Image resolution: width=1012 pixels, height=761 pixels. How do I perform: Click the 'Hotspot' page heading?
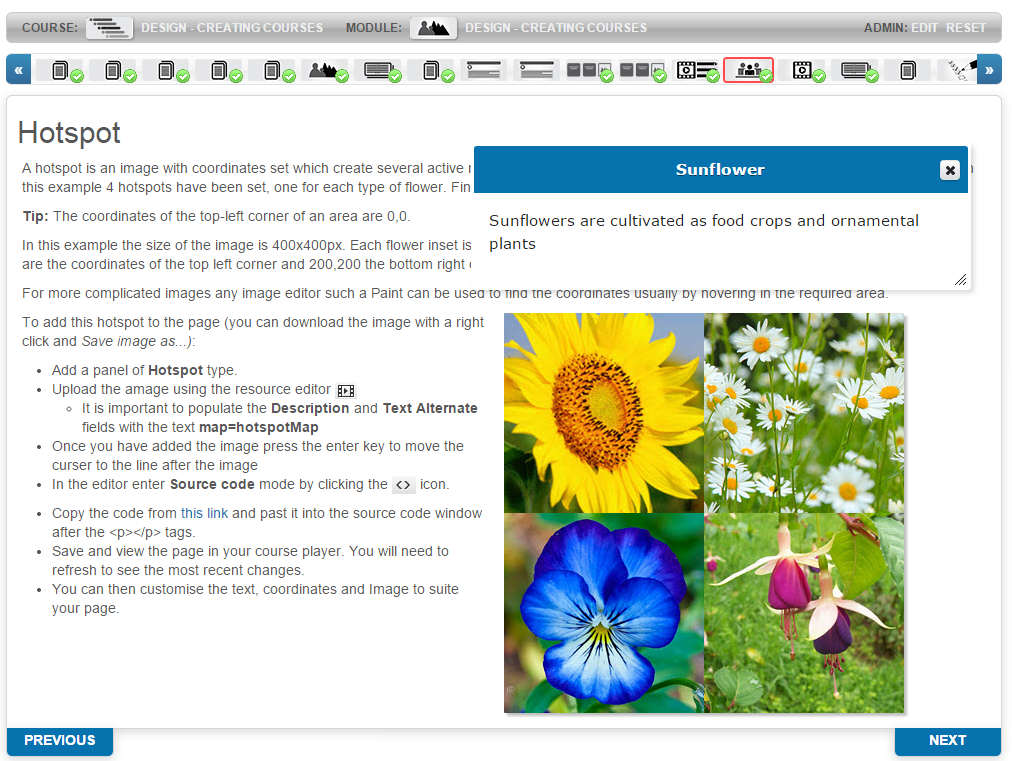coord(69,133)
